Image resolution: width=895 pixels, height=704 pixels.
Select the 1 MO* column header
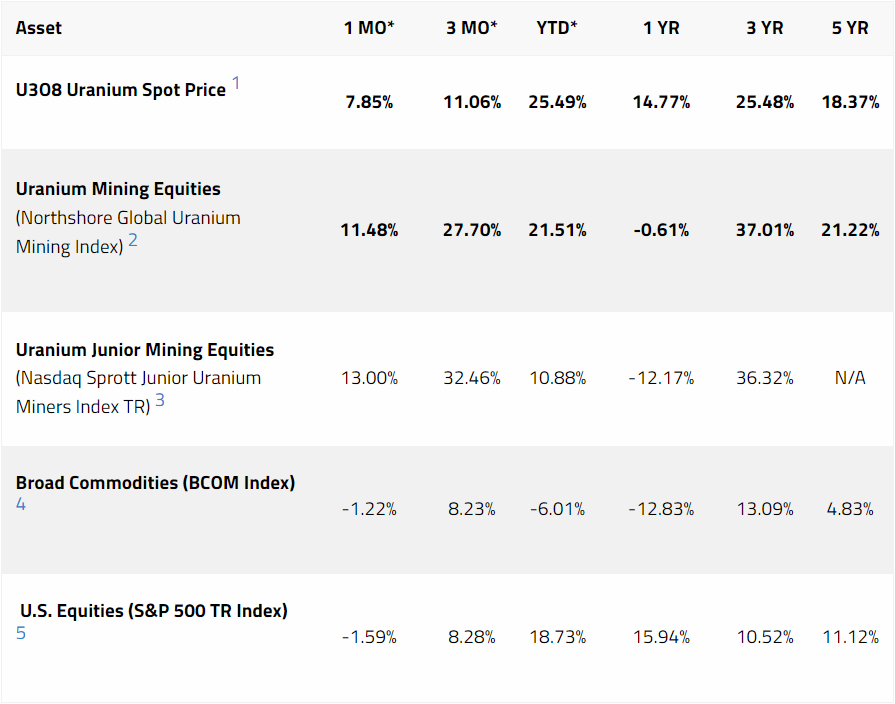point(369,28)
